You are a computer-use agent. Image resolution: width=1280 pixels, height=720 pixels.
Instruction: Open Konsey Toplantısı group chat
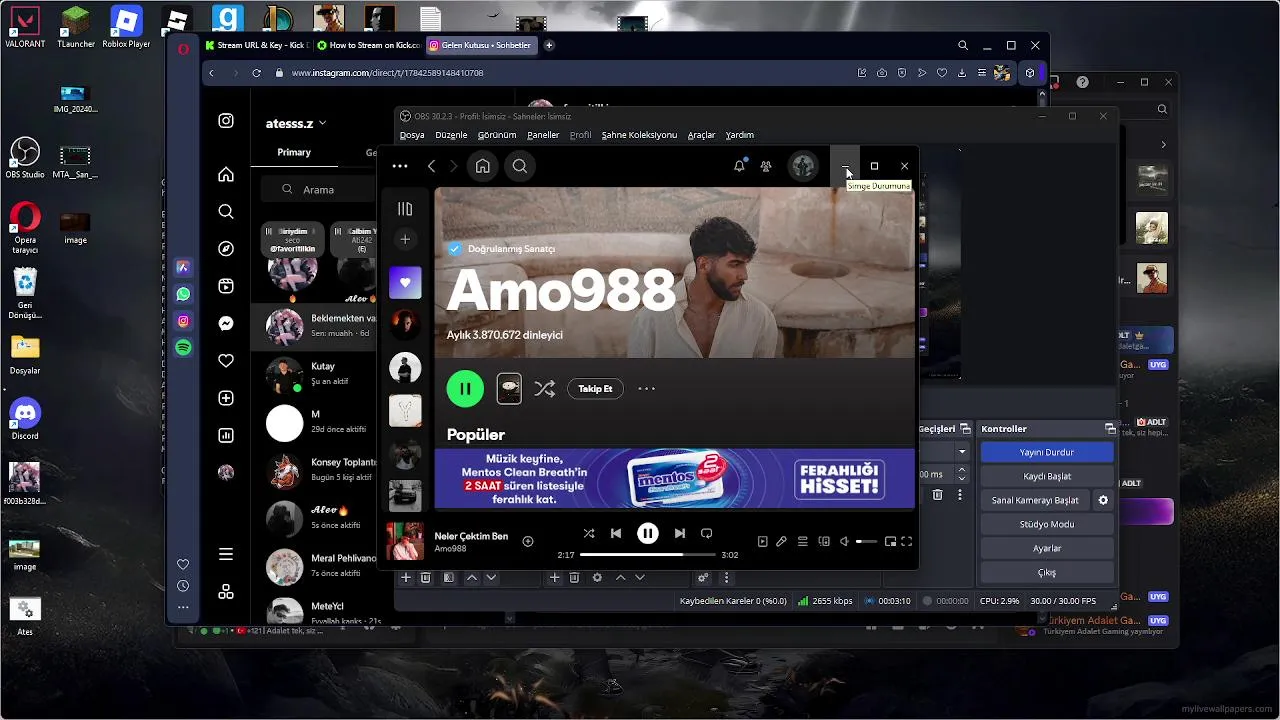coord(313,469)
